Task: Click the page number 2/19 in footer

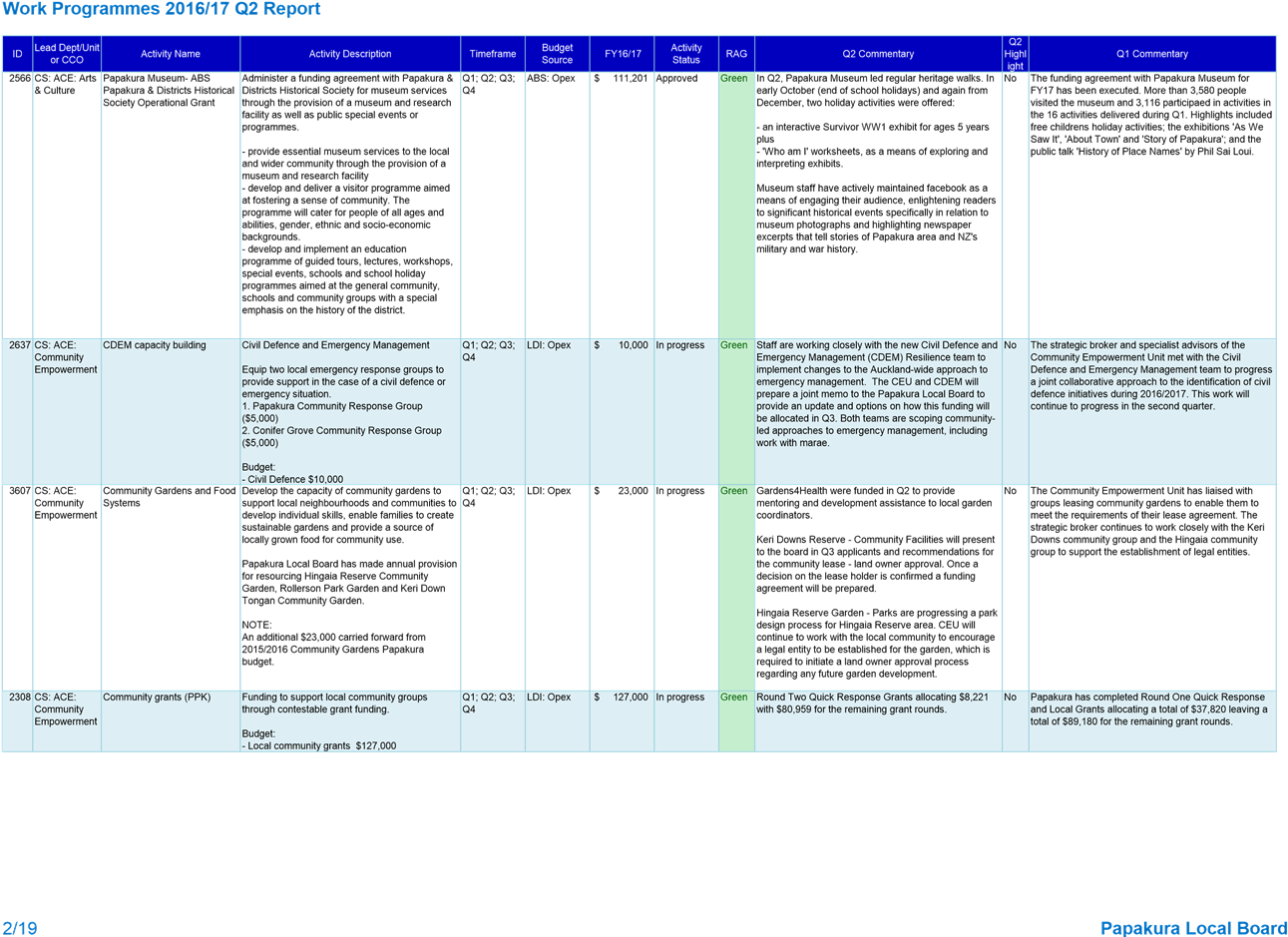Action: [x=20, y=928]
